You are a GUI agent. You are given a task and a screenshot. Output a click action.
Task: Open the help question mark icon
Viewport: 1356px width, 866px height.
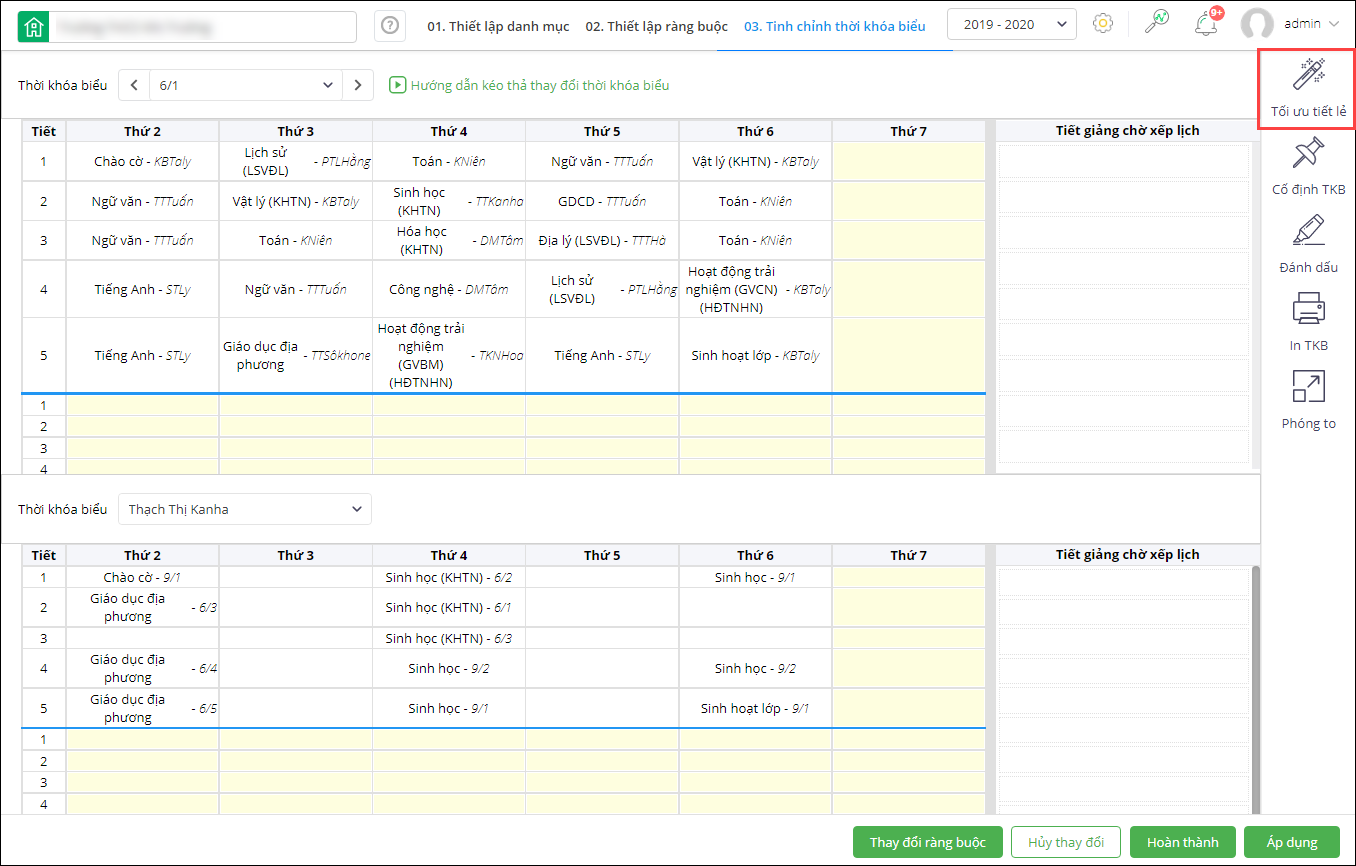(390, 26)
